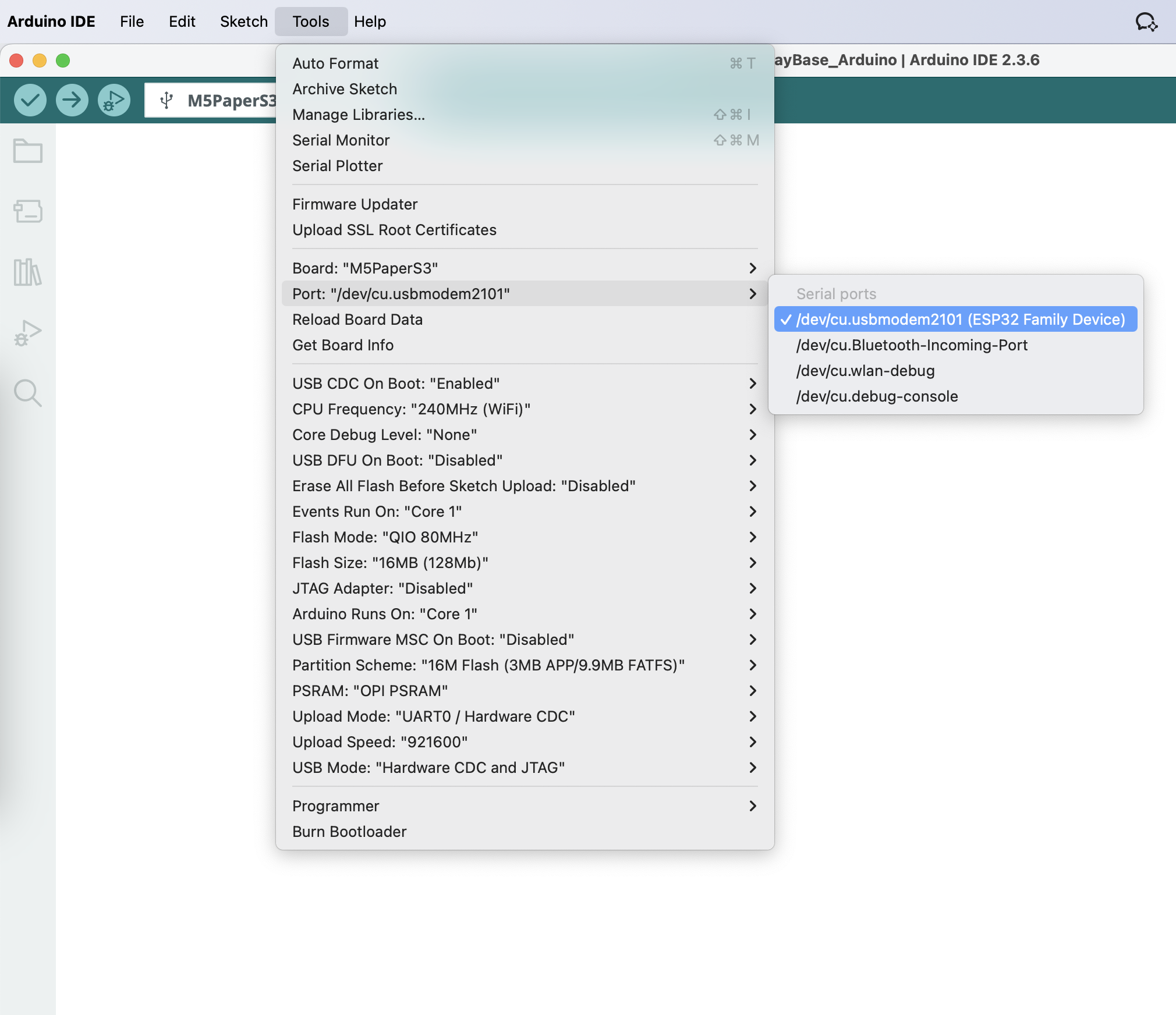Screen dimensions: 1176x1015
Task: Choose Firmware Updater menu item
Action: 525,204
